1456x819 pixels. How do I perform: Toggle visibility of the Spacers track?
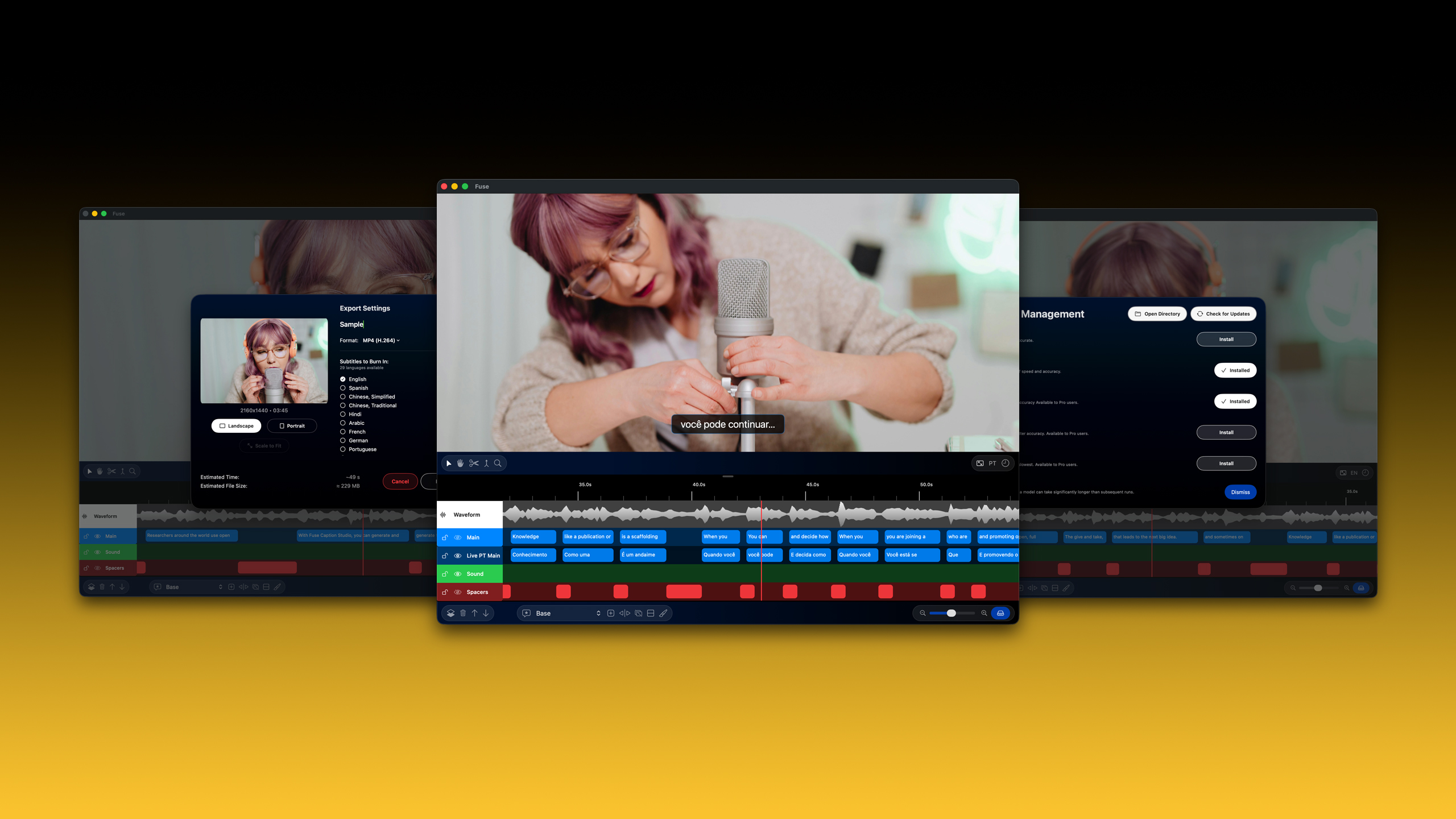458,592
